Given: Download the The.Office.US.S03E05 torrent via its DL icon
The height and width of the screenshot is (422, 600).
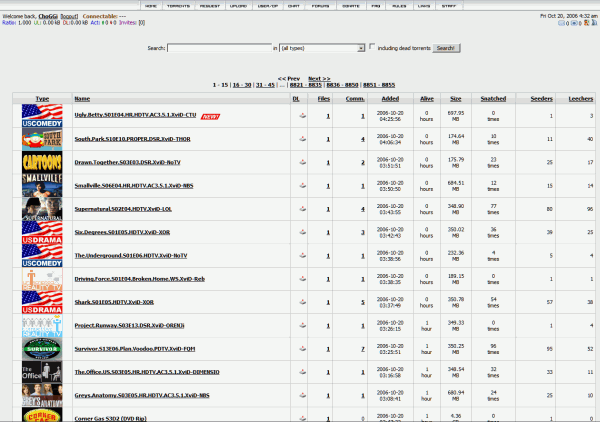Looking at the screenshot, I should [302, 372].
